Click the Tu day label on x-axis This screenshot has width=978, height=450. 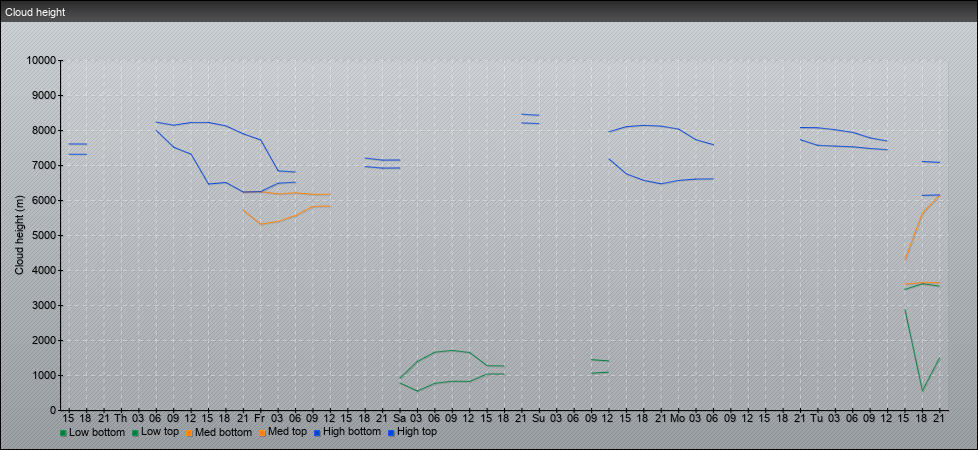(817, 418)
